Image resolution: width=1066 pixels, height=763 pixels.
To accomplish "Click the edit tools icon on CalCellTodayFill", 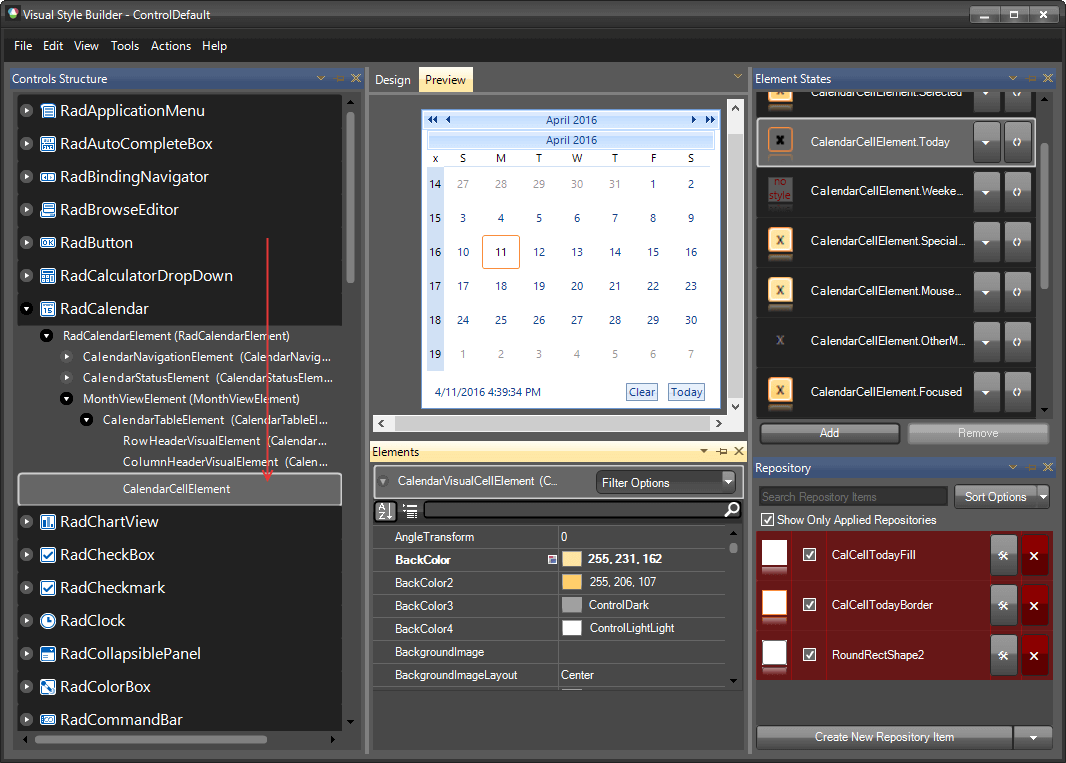I will (1003, 555).
